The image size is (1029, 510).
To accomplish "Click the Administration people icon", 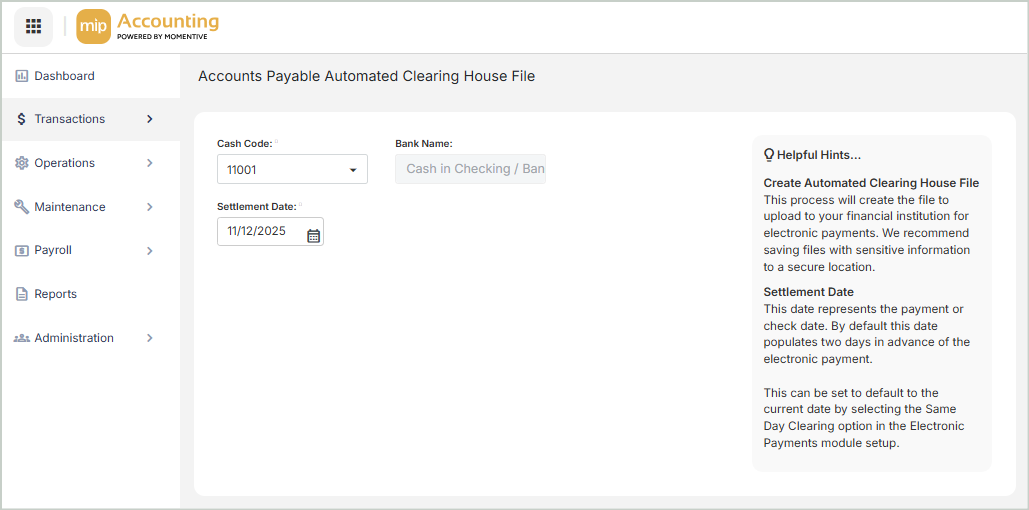I will tap(21, 339).
